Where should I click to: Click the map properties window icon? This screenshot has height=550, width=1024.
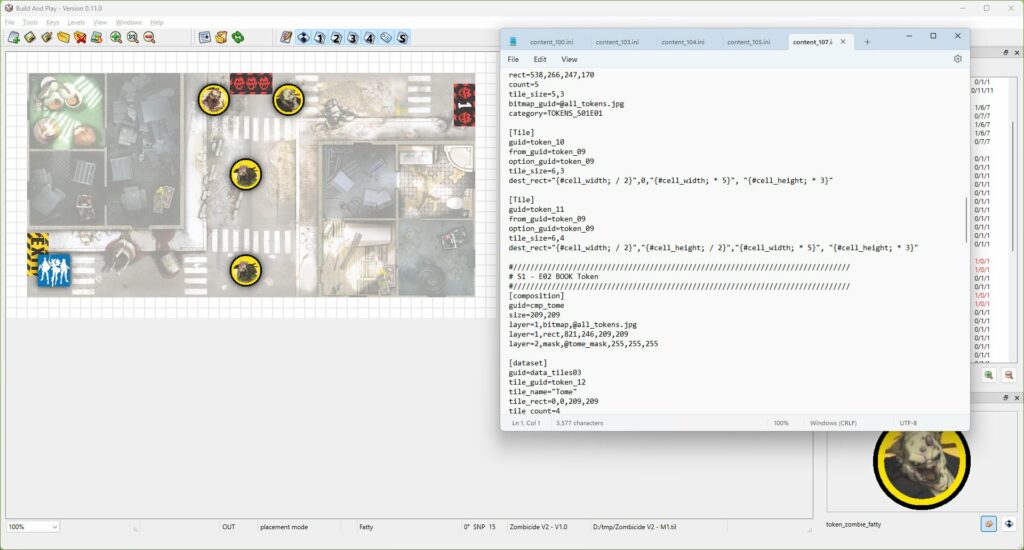[204, 38]
